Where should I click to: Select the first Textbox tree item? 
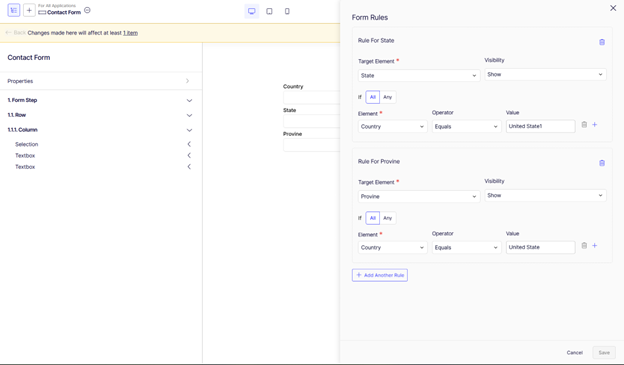(25, 155)
